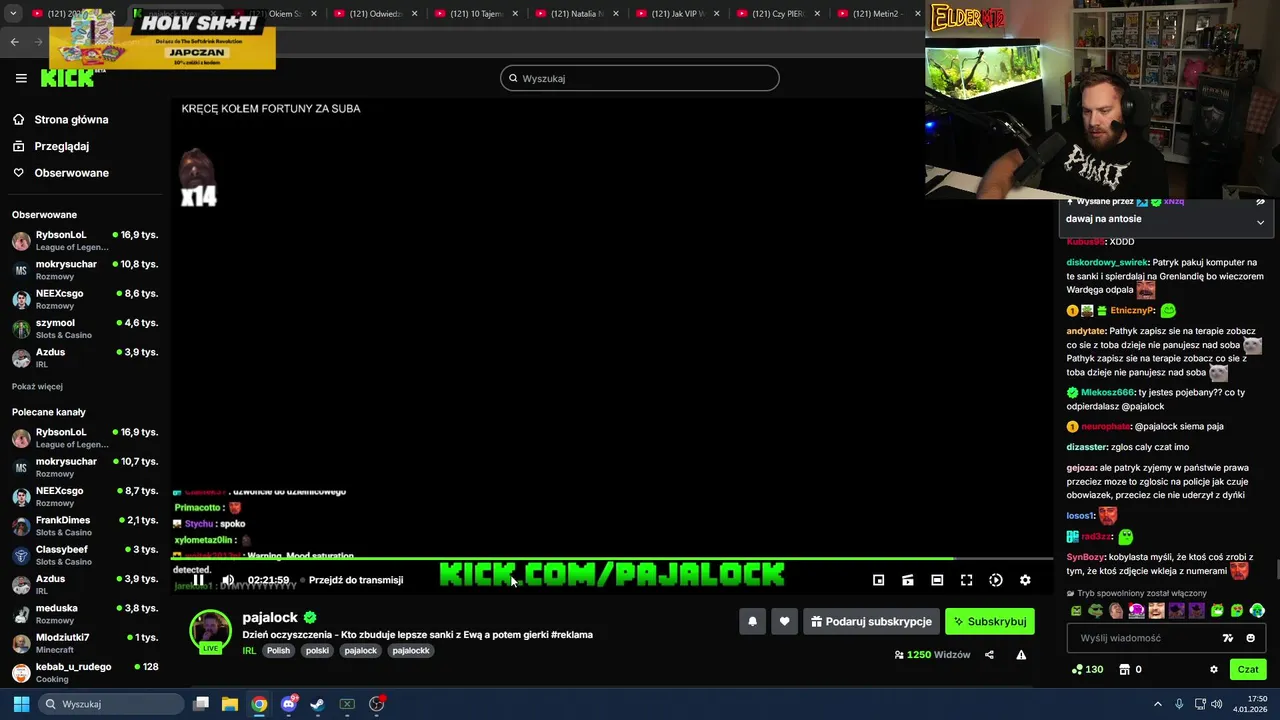This screenshot has width=1280, height=720.
Task: Open meduska recommended channel
Action: pyautogui.click(x=85, y=614)
